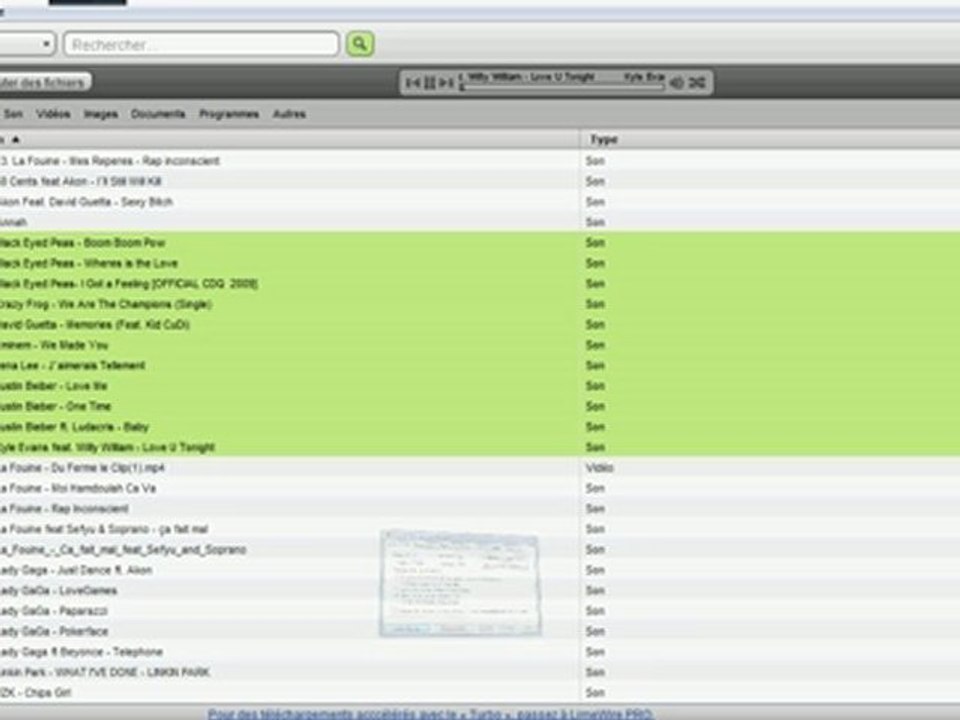Select Kyle Evans feat. Willy William - Love U Tonight

click(x=480, y=448)
